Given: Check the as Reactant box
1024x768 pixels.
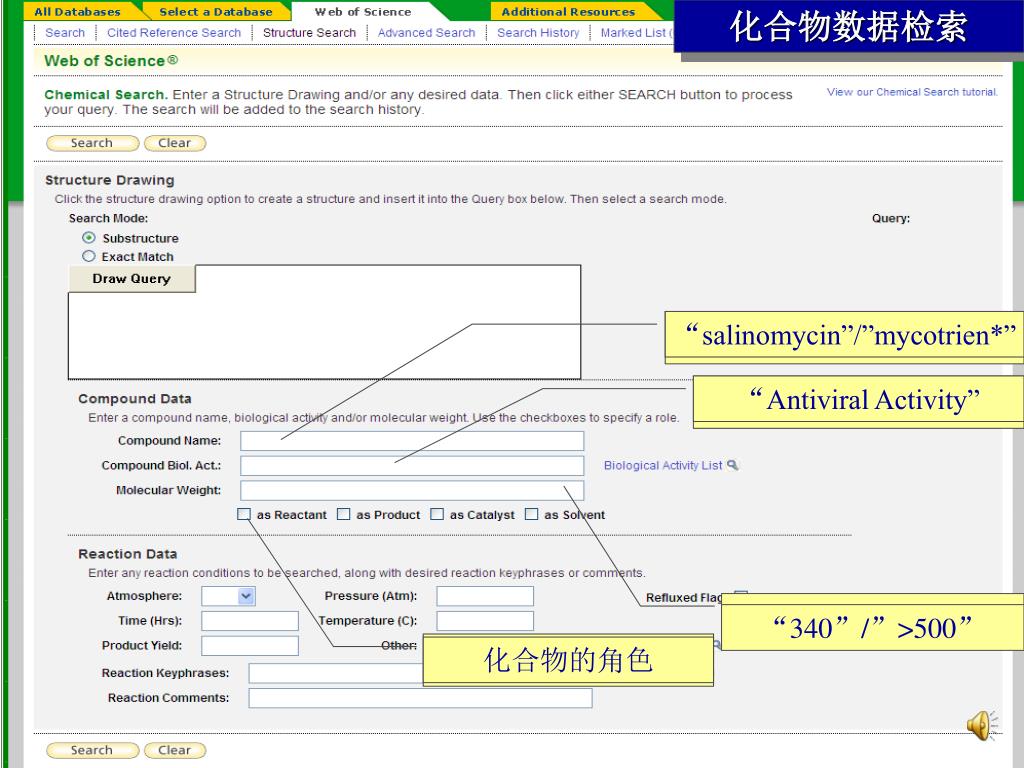Looking at the screenshot, I should (x=244, y=515).
